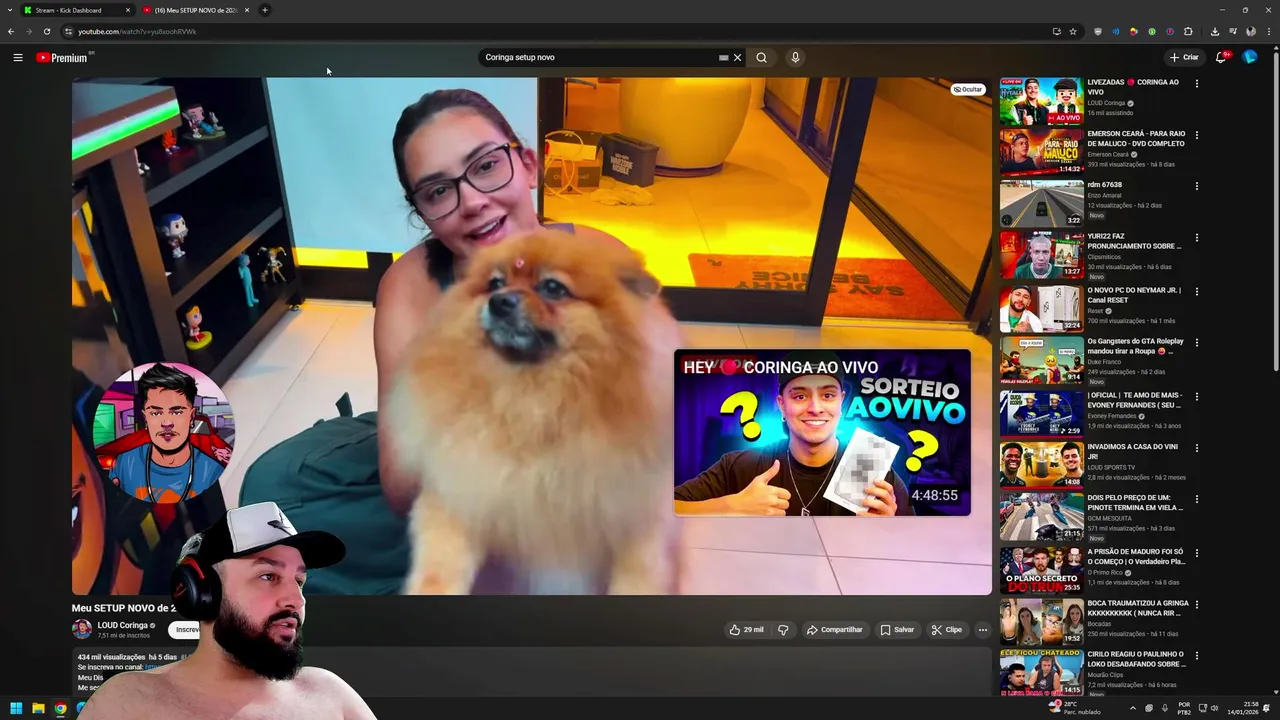
Task: Open the rdm 67638 video thumbnail
Action: pos(1041,204)
